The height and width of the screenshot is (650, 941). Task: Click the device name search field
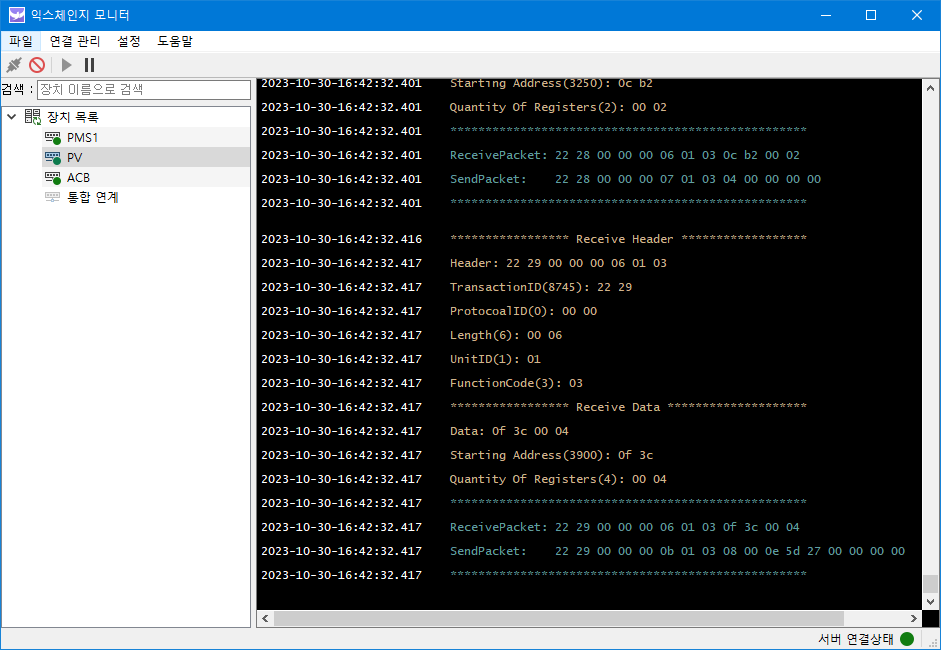(x=143, y=90)
